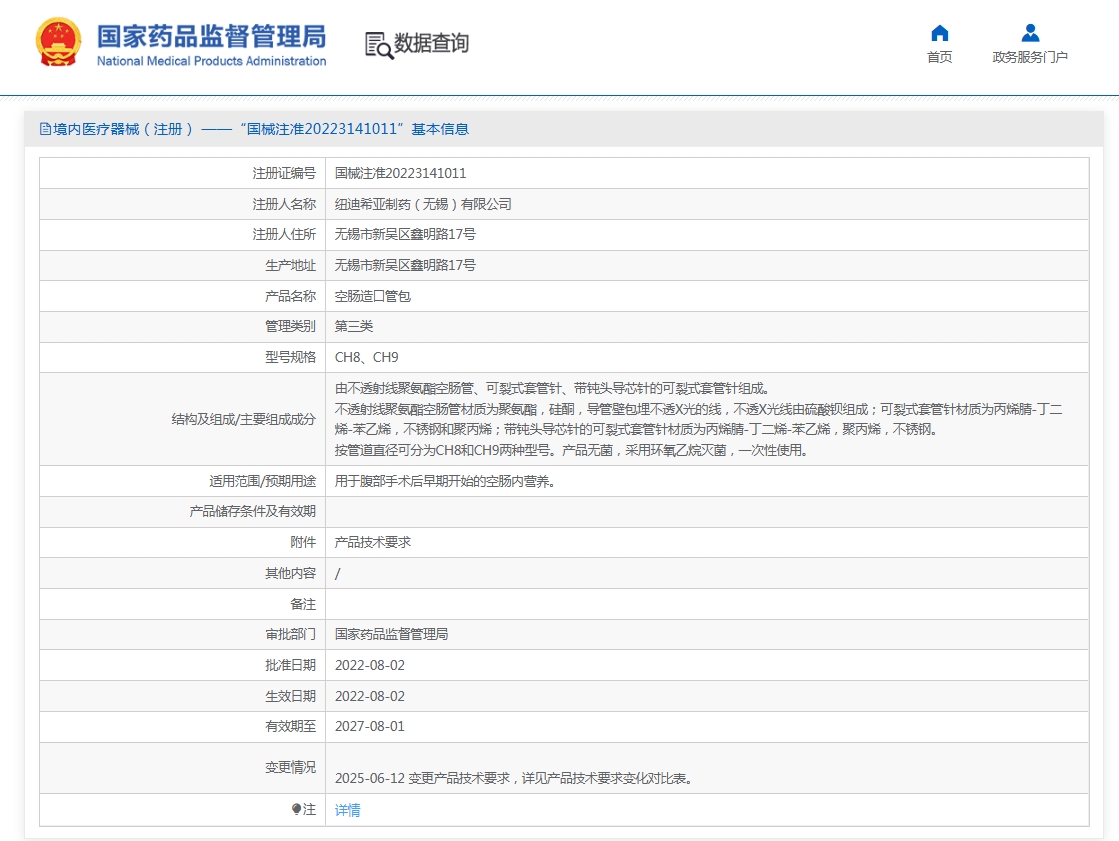Click the 数据查询 heading
Image resolution: width=1119 pixels, height=841 pixels.
[x=432, y=43]
